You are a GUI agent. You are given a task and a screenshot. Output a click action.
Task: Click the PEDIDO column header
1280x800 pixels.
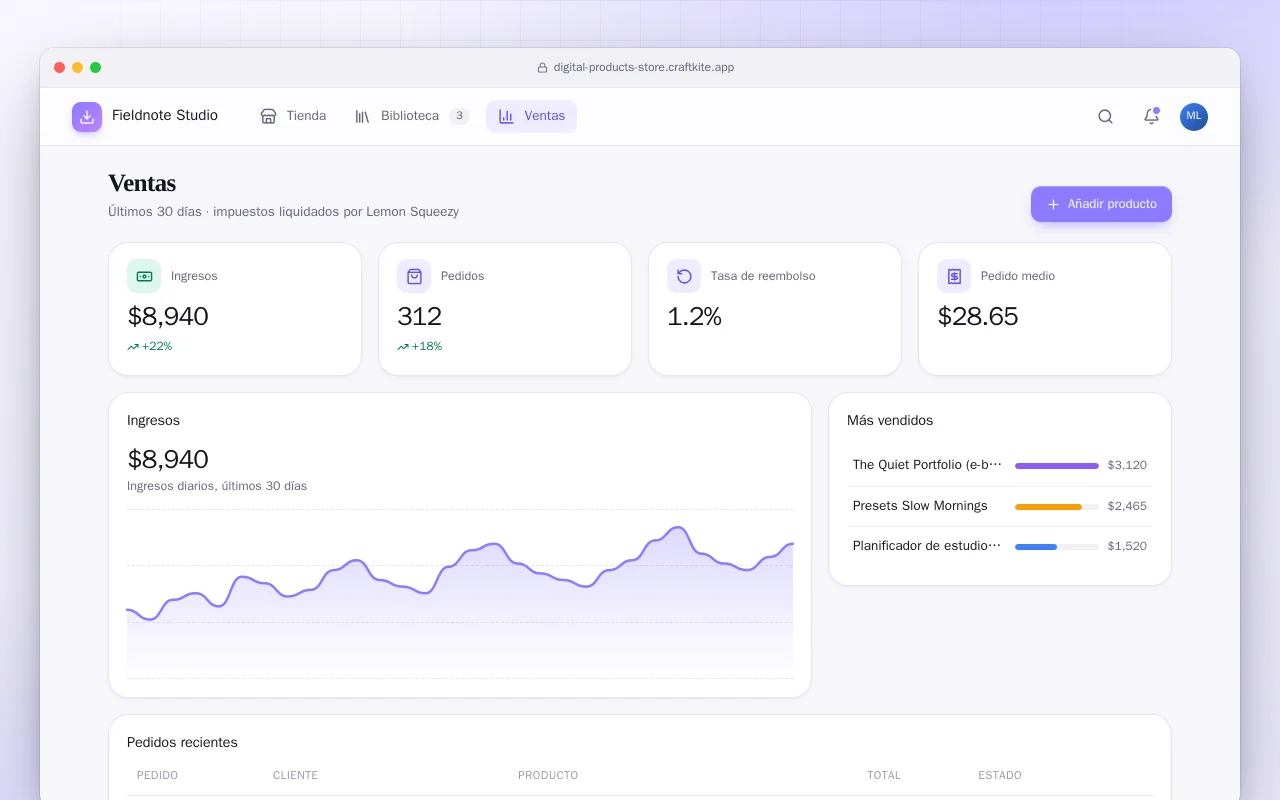[158, 775]
